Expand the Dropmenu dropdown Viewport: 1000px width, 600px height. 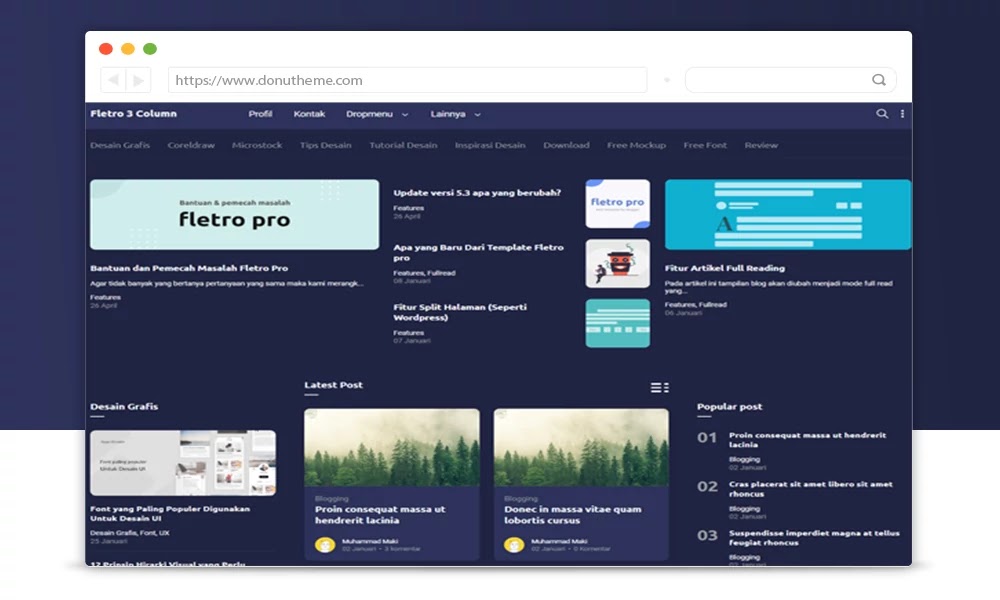[376, 113]
